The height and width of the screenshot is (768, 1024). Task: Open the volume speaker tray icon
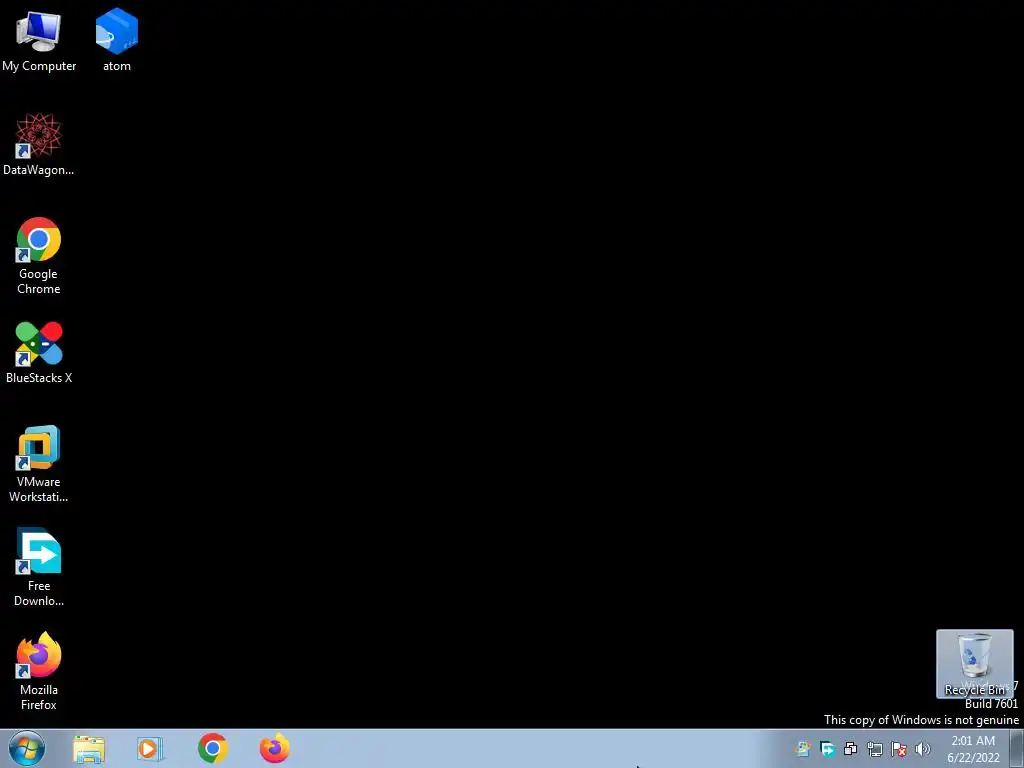(x=923, y=749)
